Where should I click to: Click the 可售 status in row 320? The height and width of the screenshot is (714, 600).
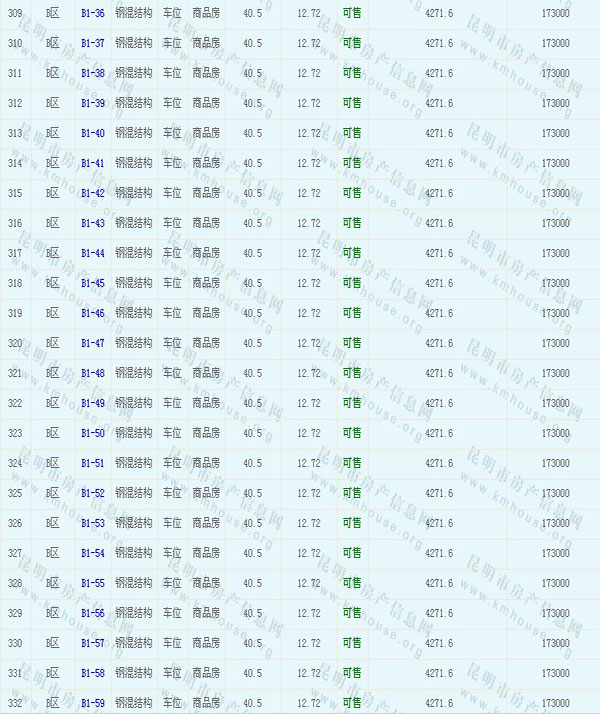[352, 344]
